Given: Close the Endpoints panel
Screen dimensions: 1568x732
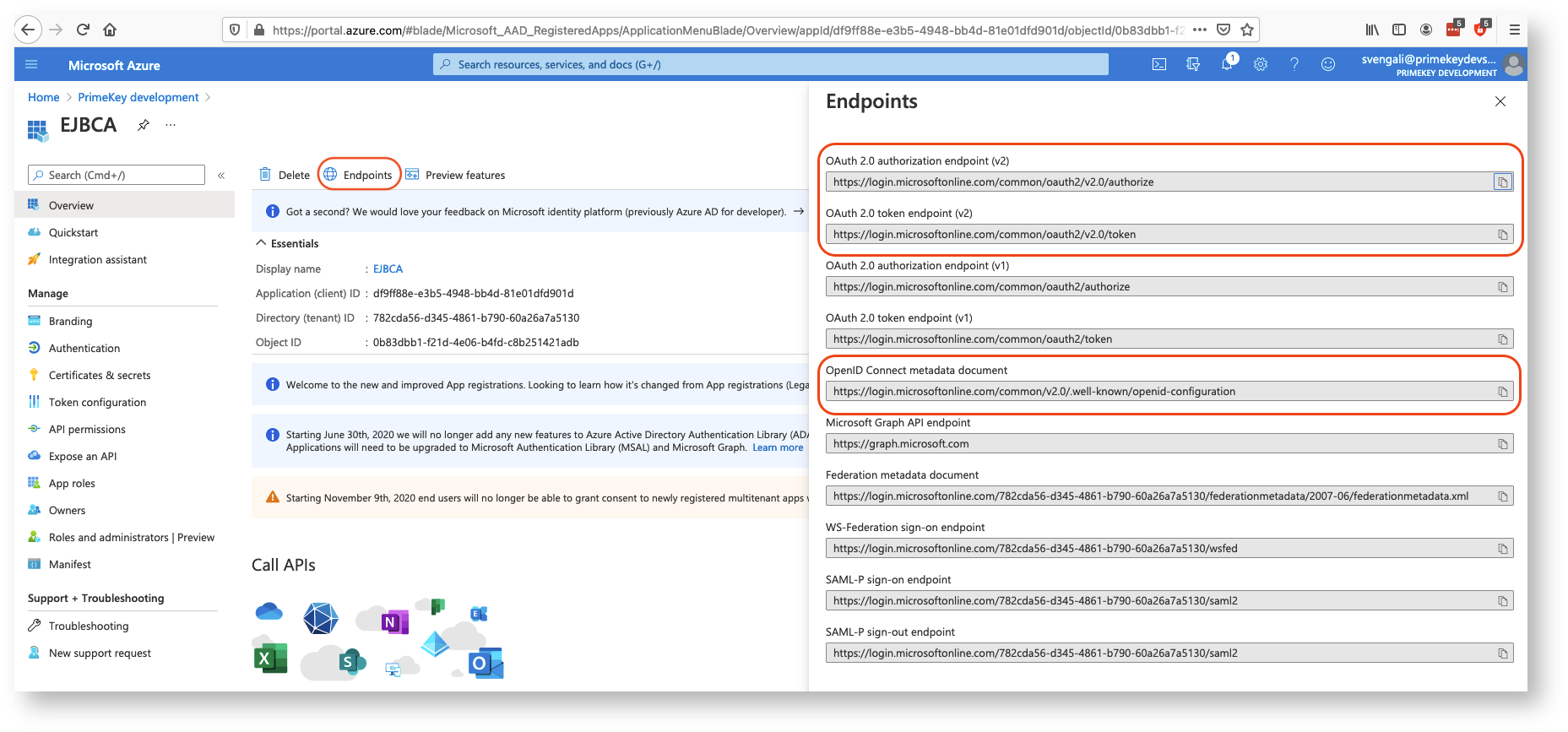Looking at the screenshot, I should click(1500, 101).
